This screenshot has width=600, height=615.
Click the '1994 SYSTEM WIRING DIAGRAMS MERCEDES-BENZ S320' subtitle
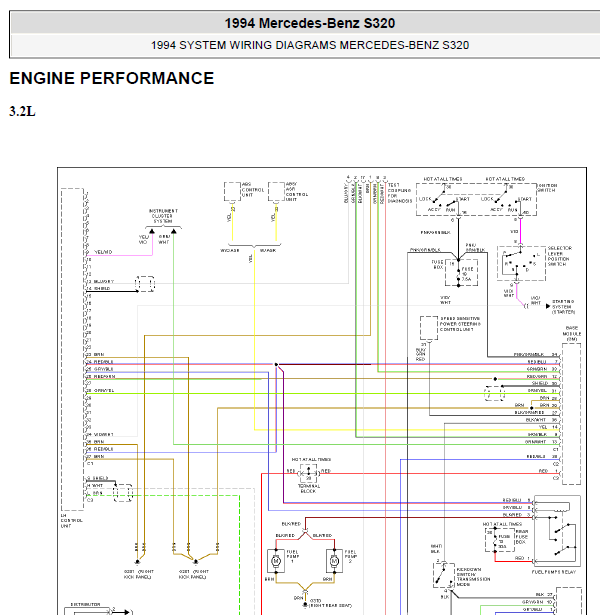[x=310, y=45]
